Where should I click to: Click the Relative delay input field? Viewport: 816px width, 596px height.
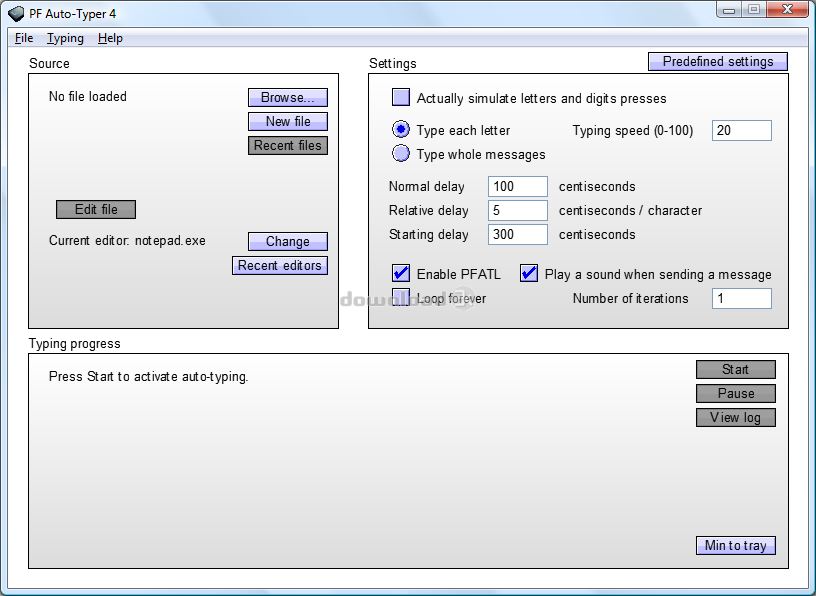(518, 210)
